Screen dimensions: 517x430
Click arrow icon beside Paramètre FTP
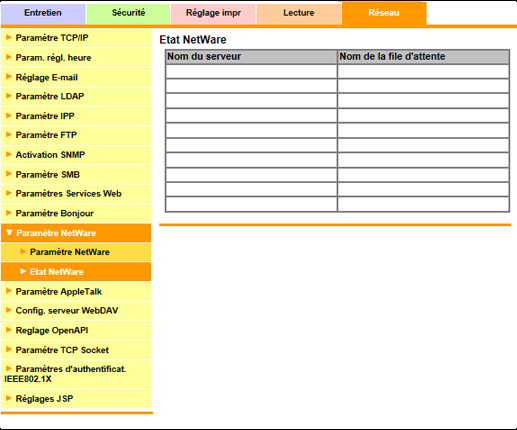click(x=9, y=134)
